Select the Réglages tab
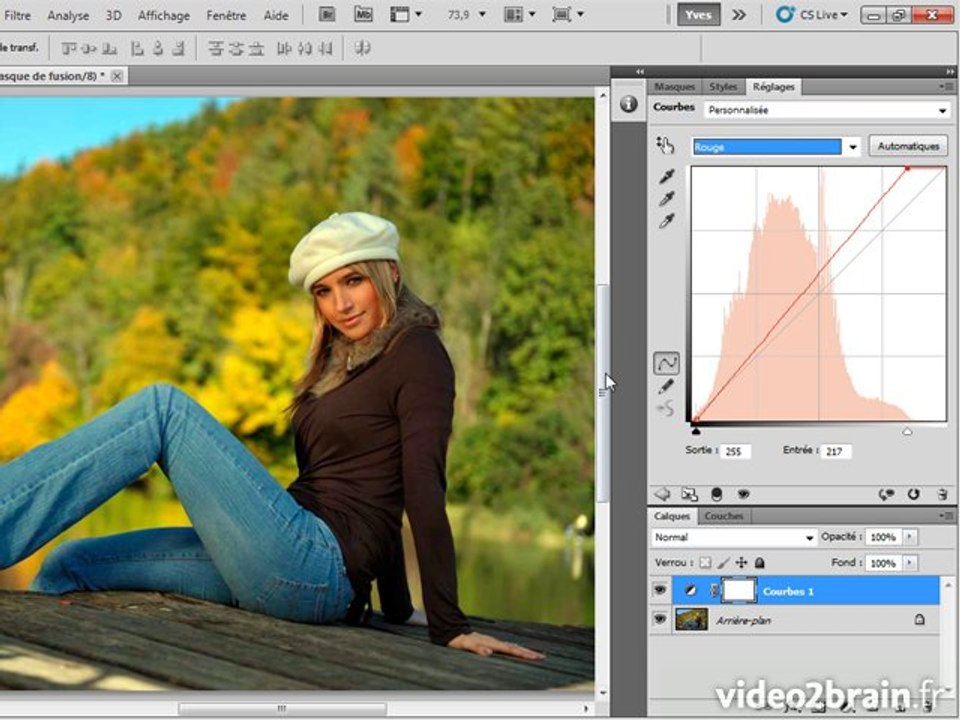Screen dimensions: 960x720 [x=773, y=87]
